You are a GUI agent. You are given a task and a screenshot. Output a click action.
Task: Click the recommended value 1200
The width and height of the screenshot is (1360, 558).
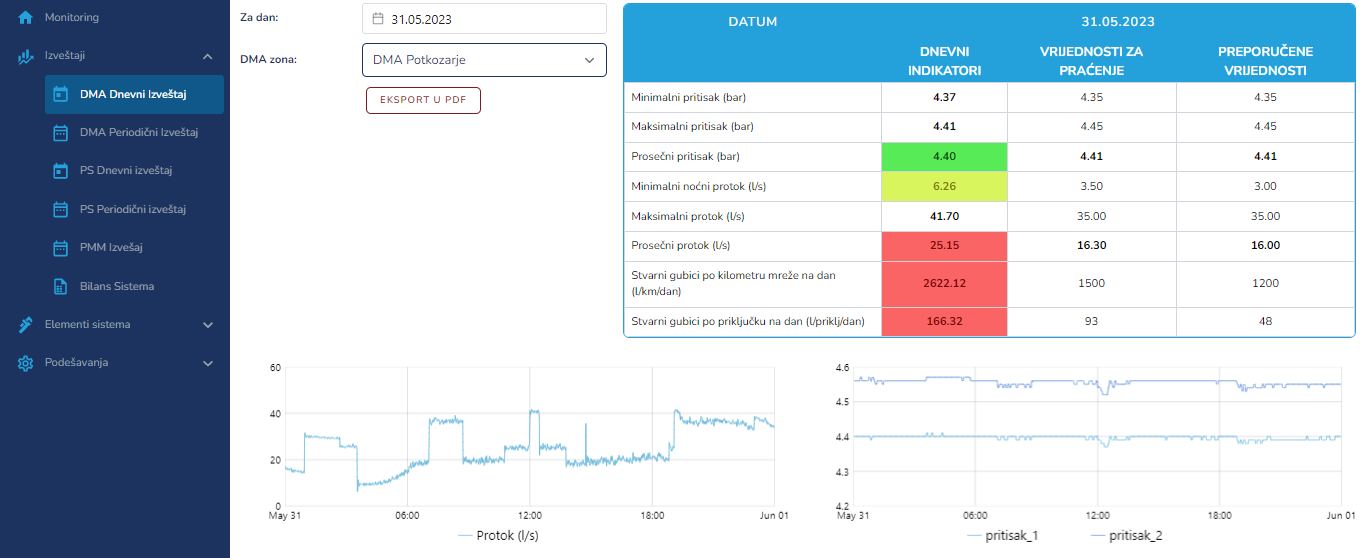point(1265,284)
